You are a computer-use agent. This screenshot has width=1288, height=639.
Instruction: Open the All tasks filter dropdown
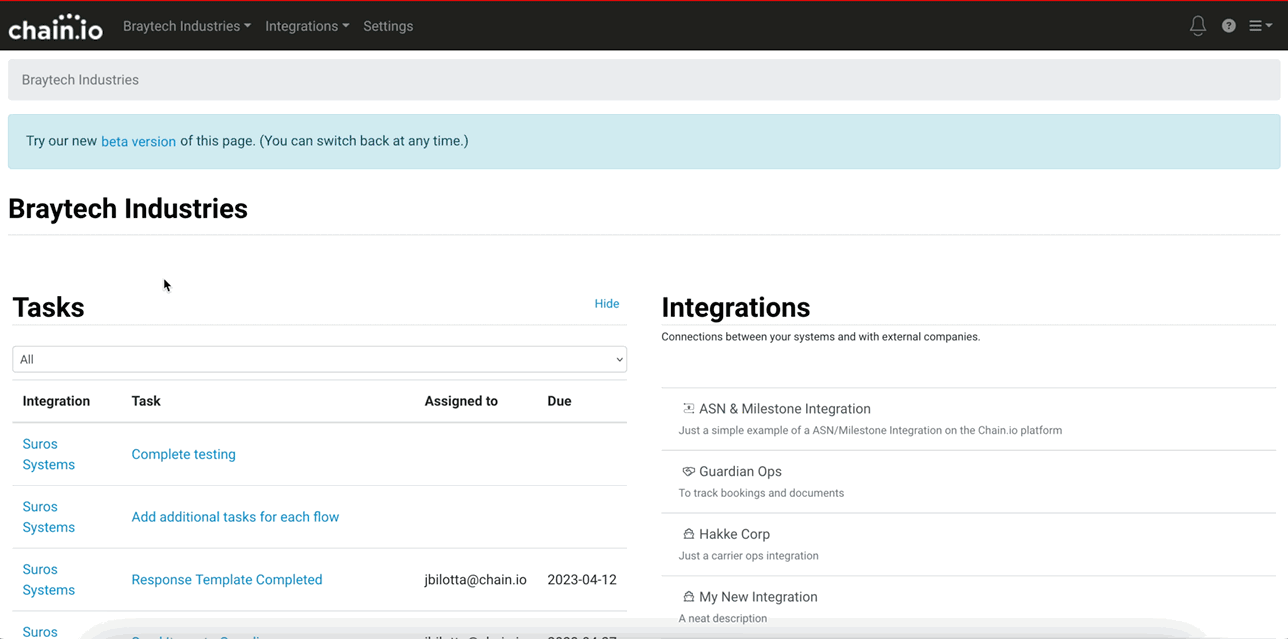tap(319, 359)
